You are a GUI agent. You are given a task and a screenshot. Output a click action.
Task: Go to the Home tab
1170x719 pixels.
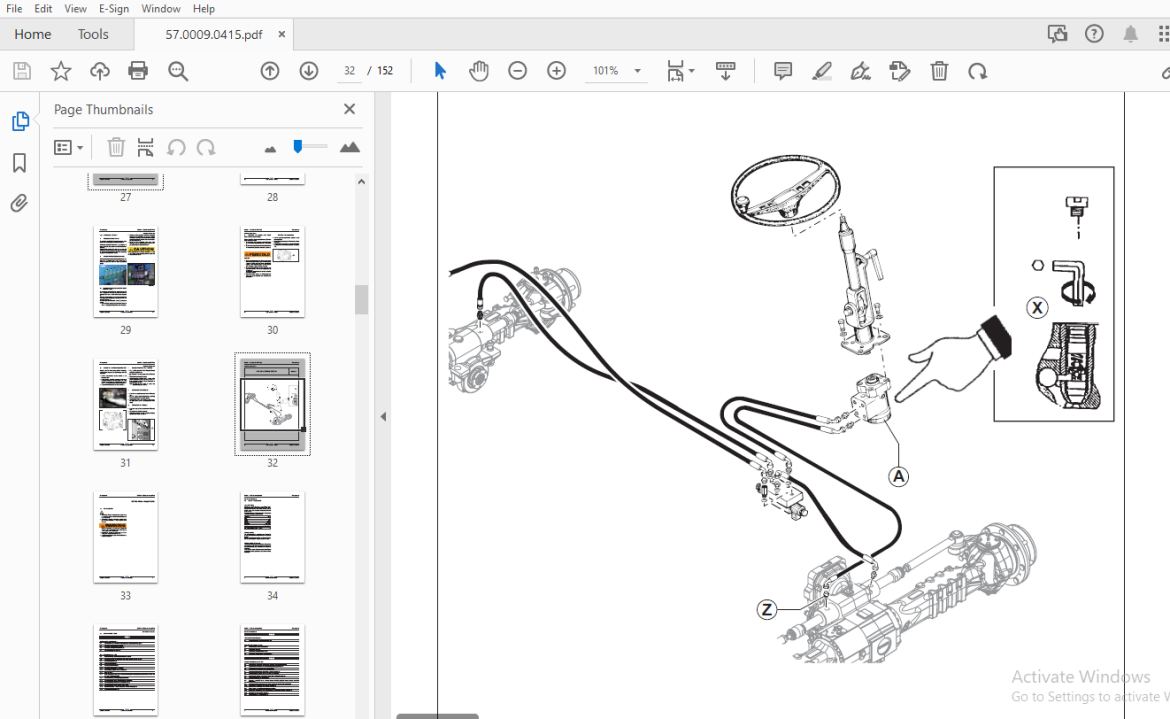(x=33, y=34)
